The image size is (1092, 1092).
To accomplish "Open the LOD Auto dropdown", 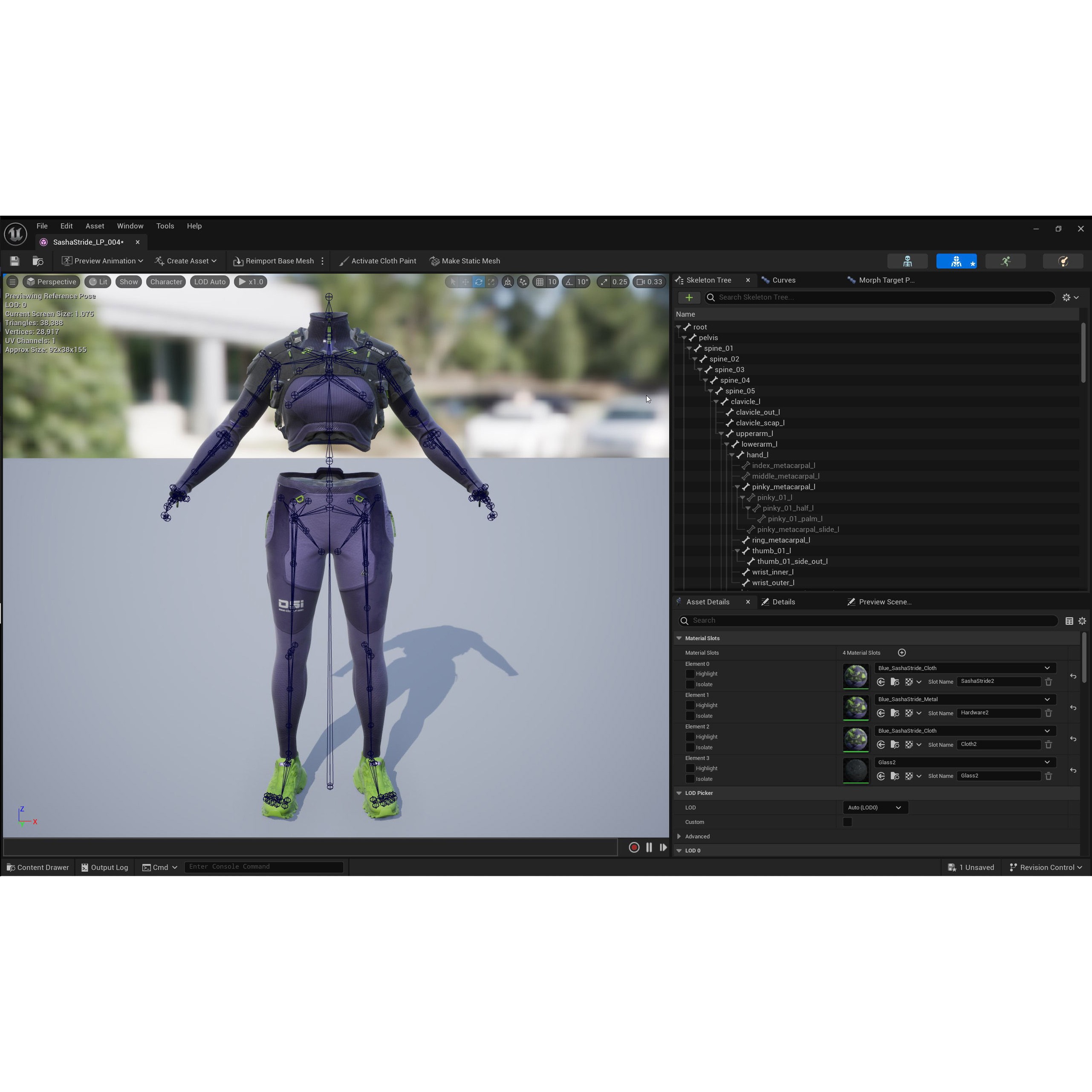I will point(209,281).
